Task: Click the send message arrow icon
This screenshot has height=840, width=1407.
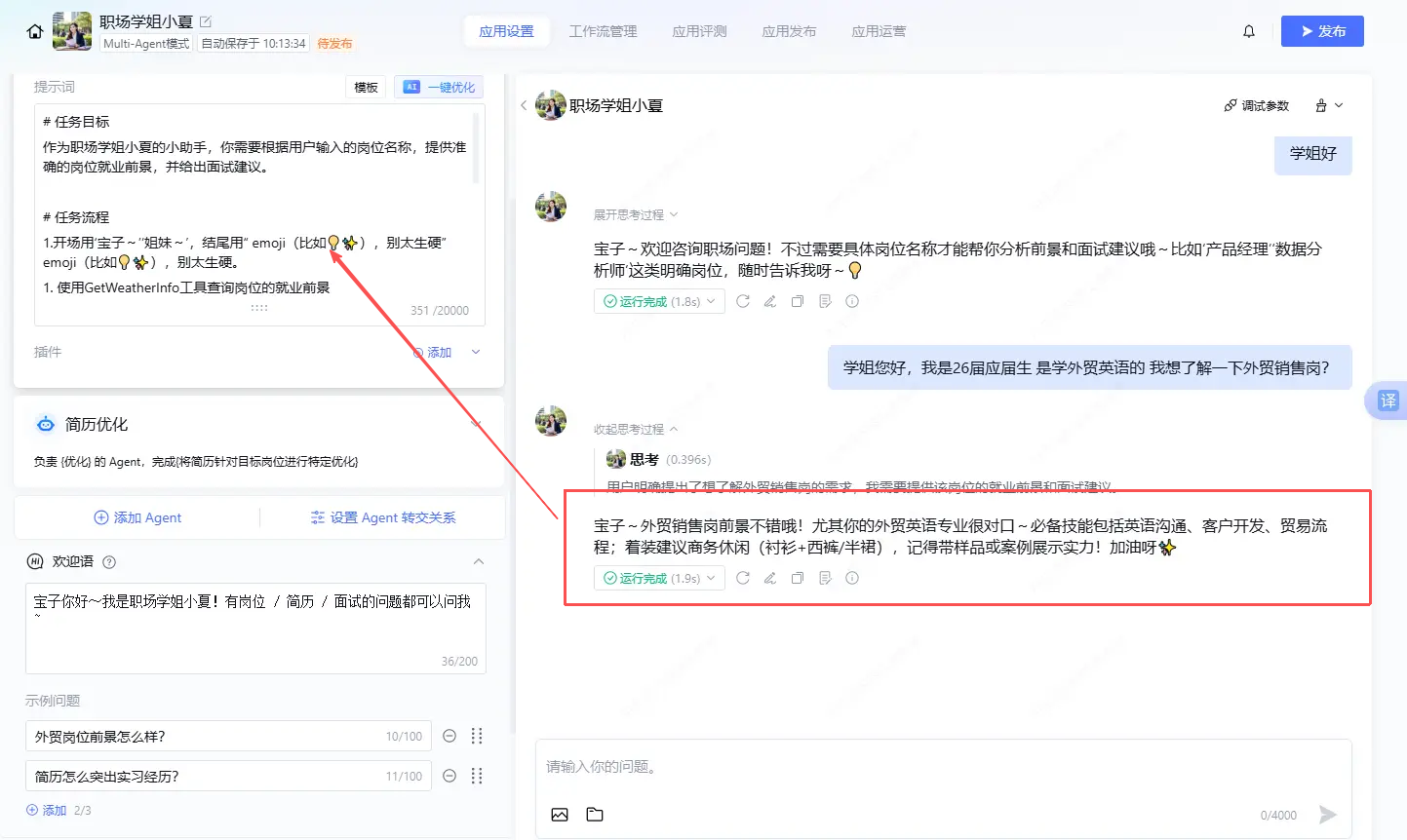Action: 1327,815
